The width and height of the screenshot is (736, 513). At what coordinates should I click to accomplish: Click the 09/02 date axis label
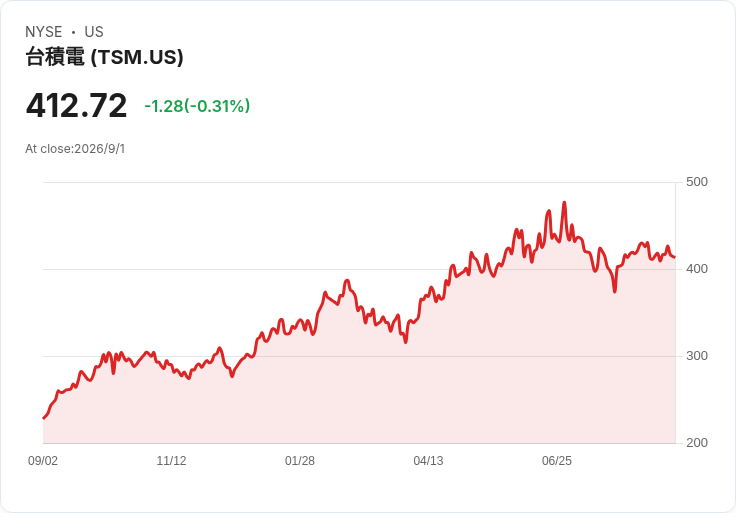pyautogui.click(x=43, y=461)
